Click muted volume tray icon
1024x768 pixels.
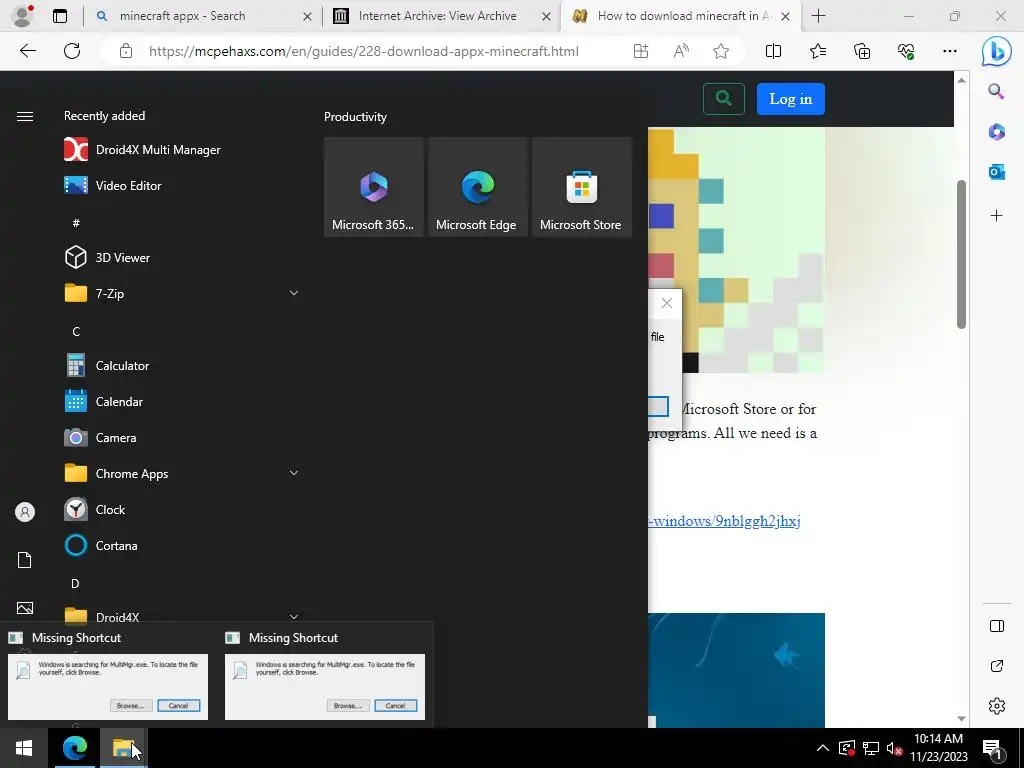coord(895,748)
